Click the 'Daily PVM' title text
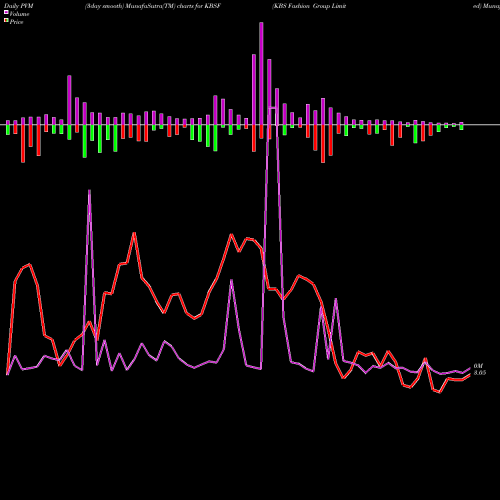500x500 pixels. coord(18,6)
